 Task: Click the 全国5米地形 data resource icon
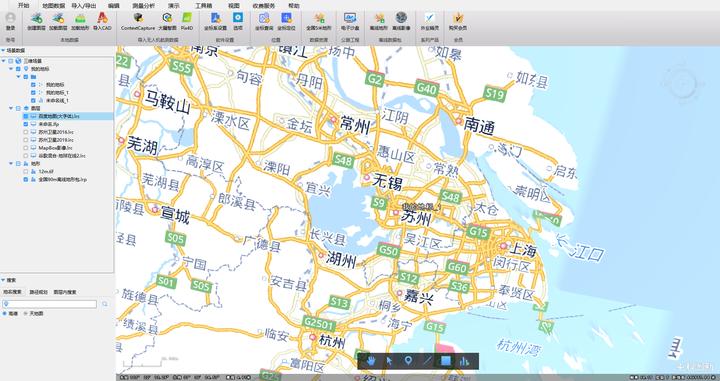tap(319, 18)
